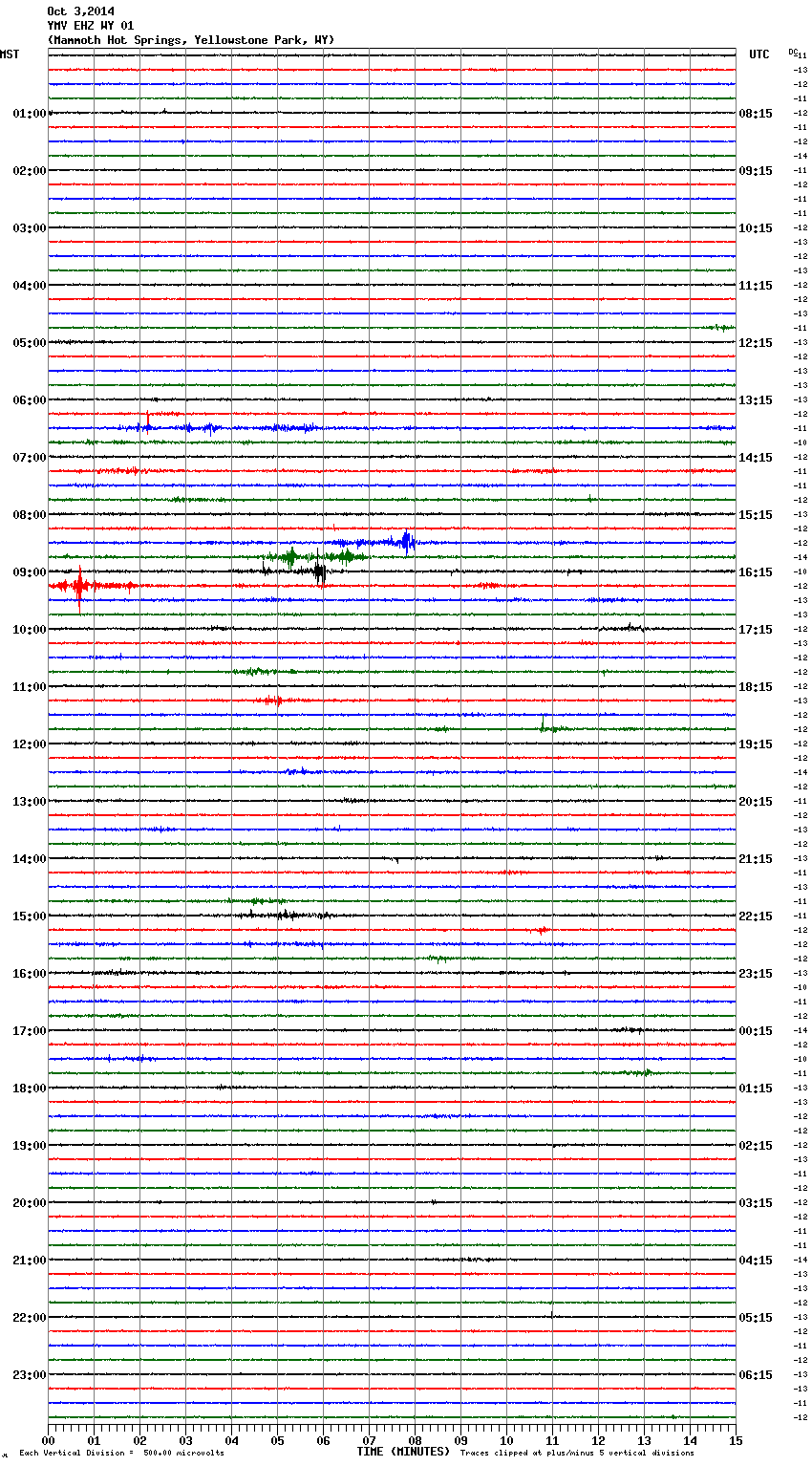Click the black spike on the 09:00 trace
The image size is (812, 1466).
(320, 572)
